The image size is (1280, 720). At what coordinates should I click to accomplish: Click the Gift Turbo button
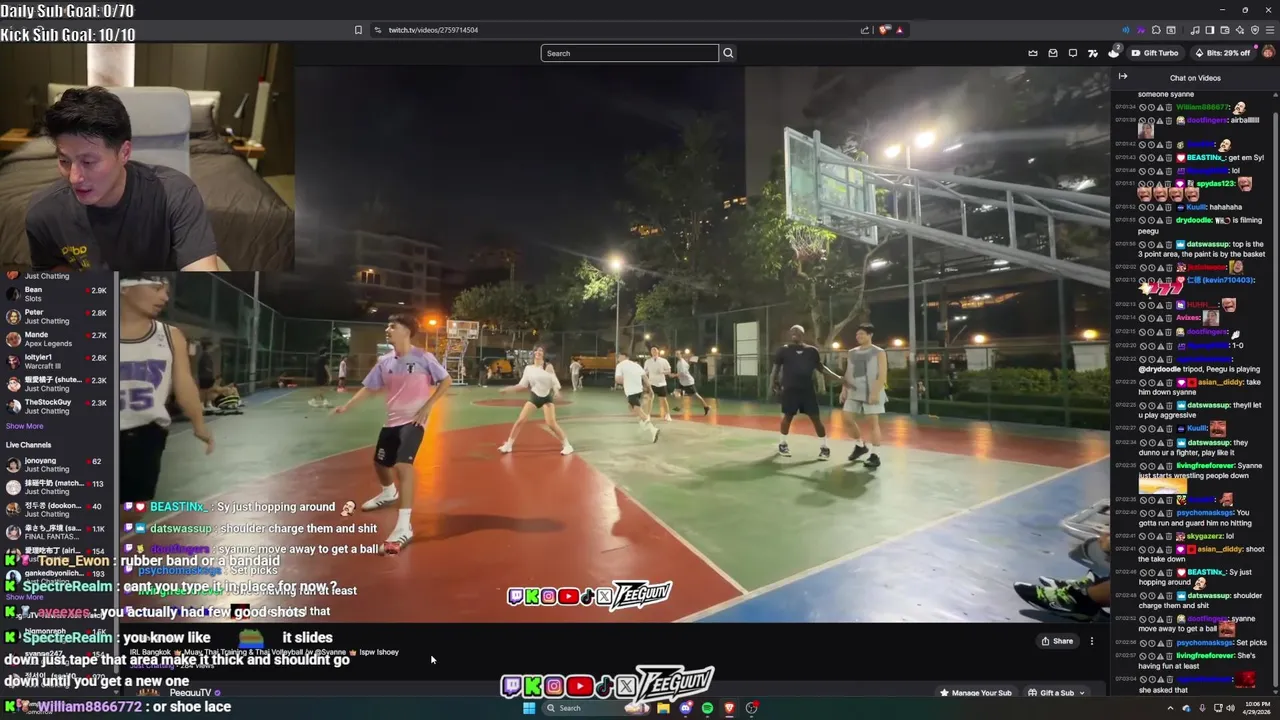pos(1155,53)
